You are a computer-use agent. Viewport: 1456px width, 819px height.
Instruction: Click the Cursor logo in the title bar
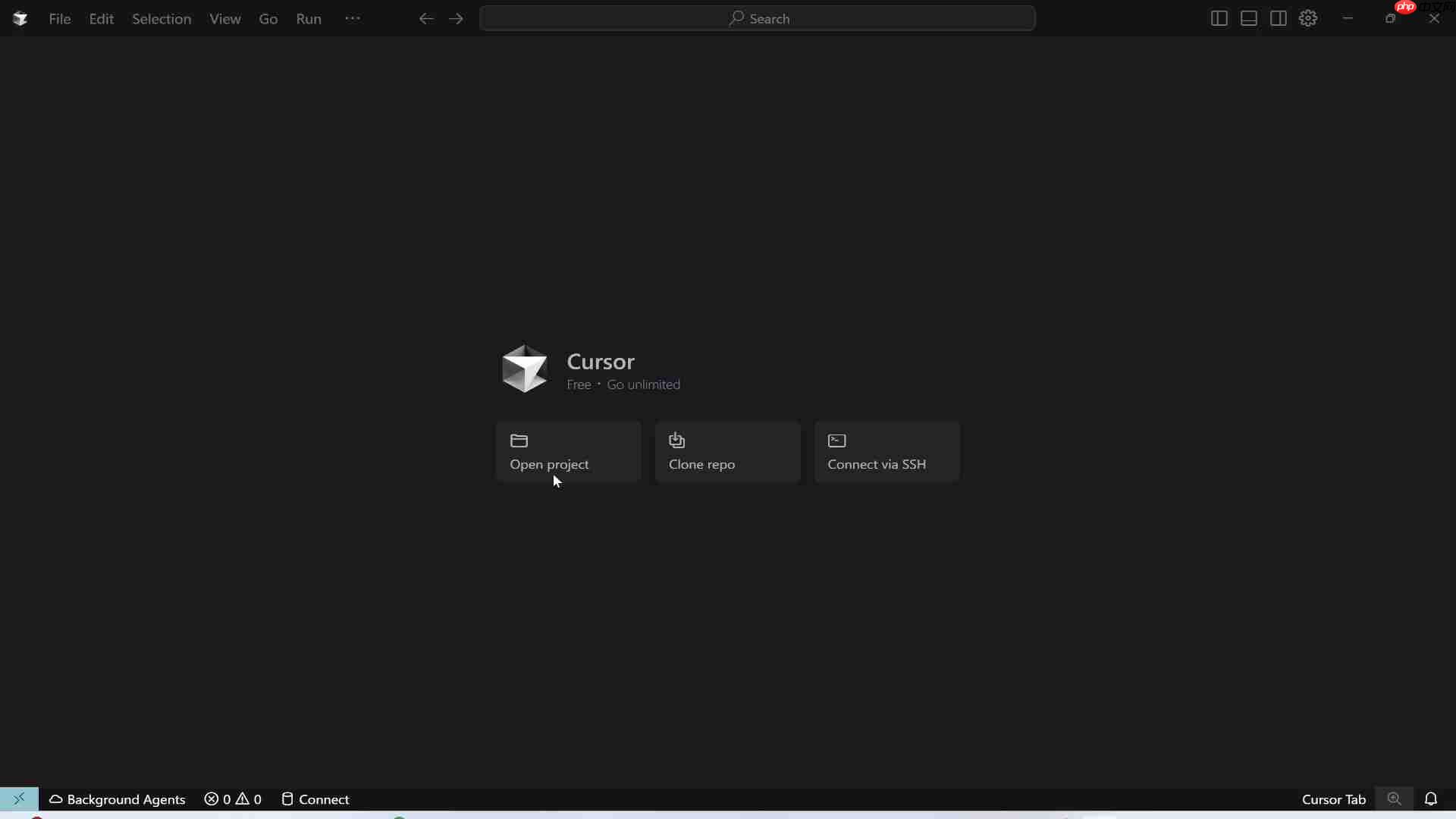pos(20,18)
